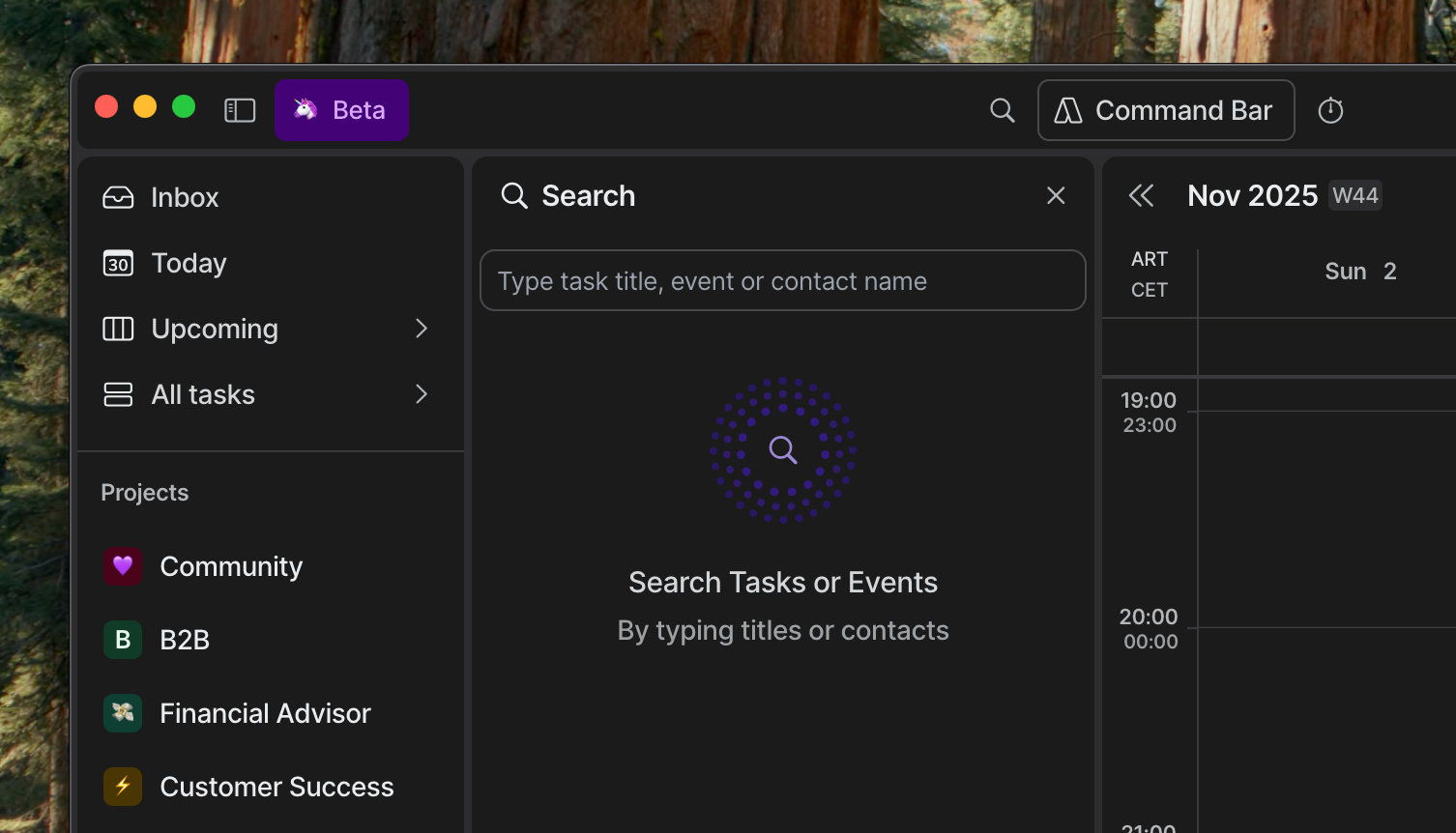Toggle the sidebar panel icon

coord(240,110)
